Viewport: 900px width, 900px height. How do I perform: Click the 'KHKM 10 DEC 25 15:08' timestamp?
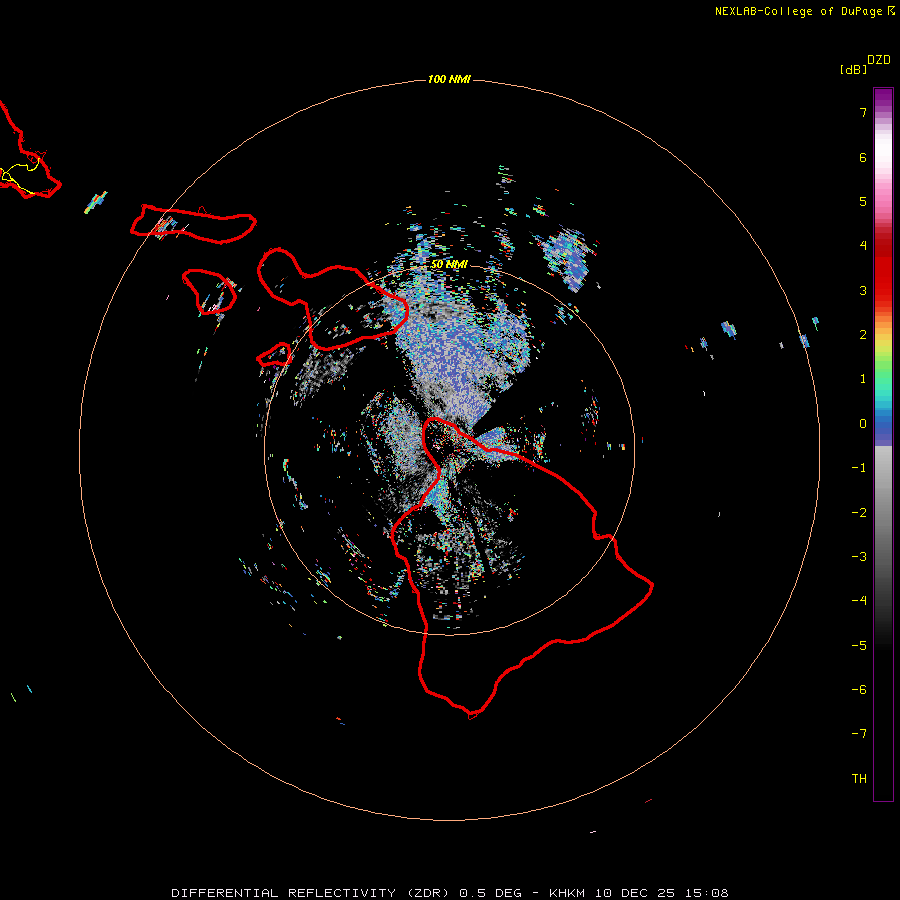click(x=638, y=893)
